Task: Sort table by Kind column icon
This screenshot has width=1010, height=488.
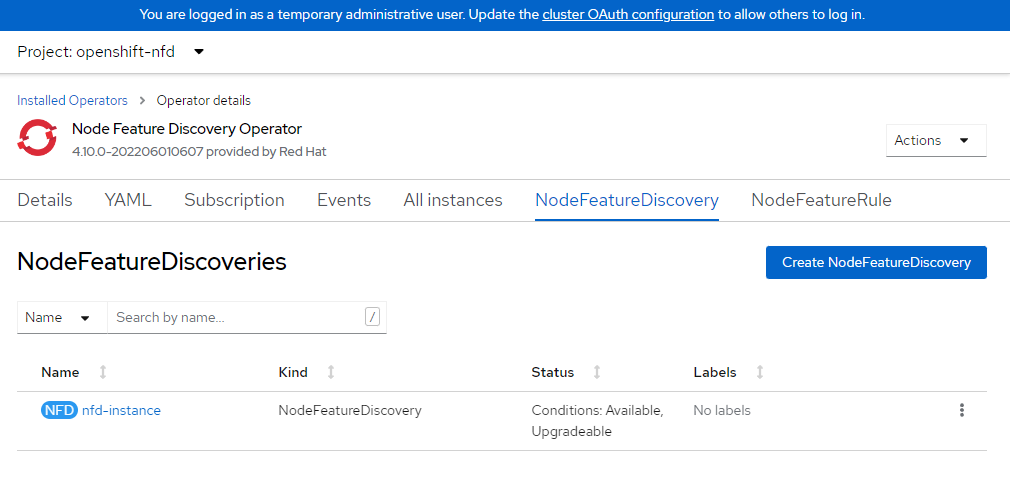Action: point(331,372)
